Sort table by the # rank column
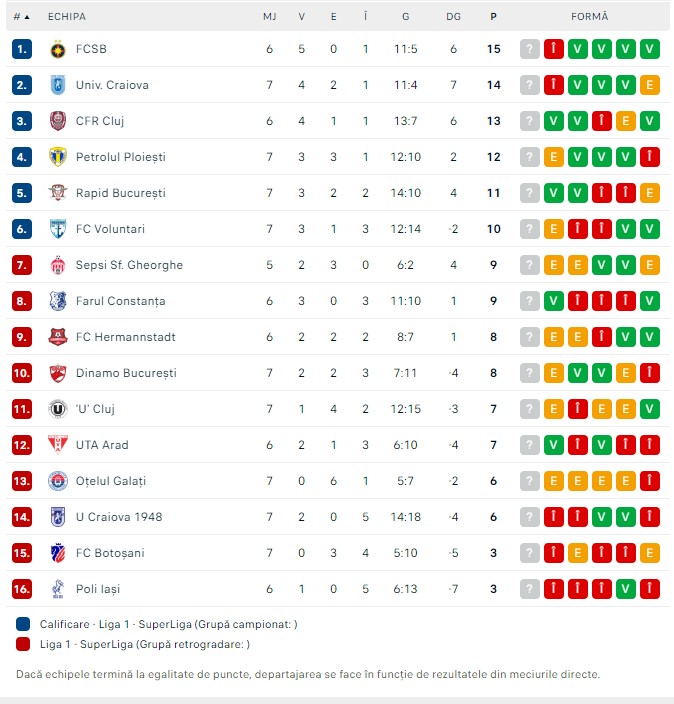The image size is (674, 704). pyautogui.click(x=21, y=17)
